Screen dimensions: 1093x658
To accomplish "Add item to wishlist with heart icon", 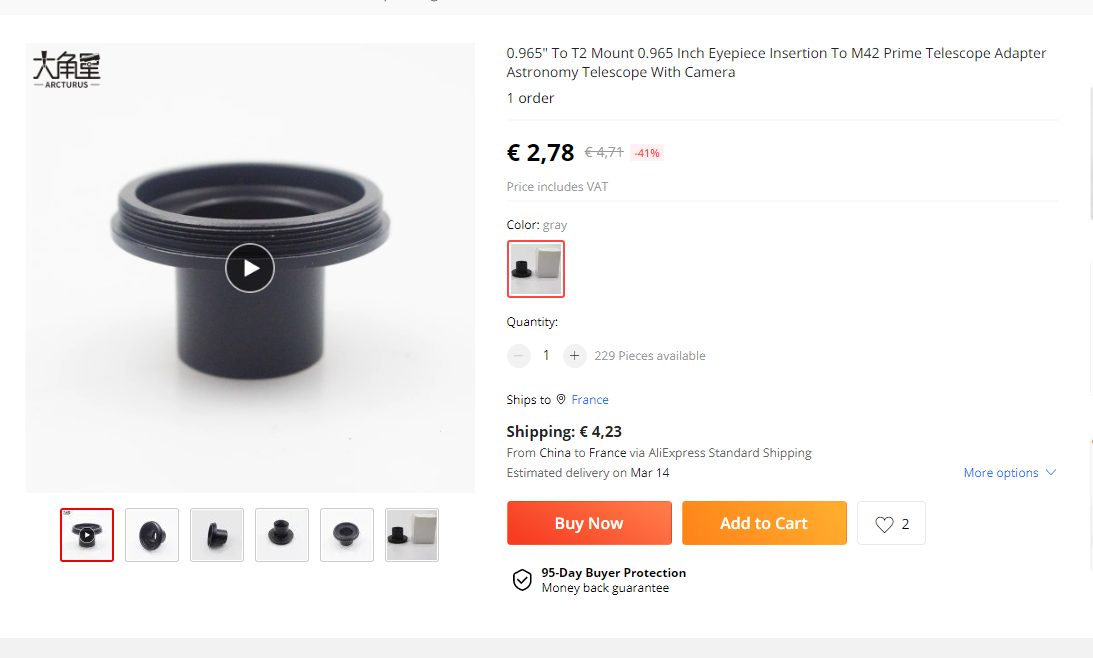I will tap(884, 524).
